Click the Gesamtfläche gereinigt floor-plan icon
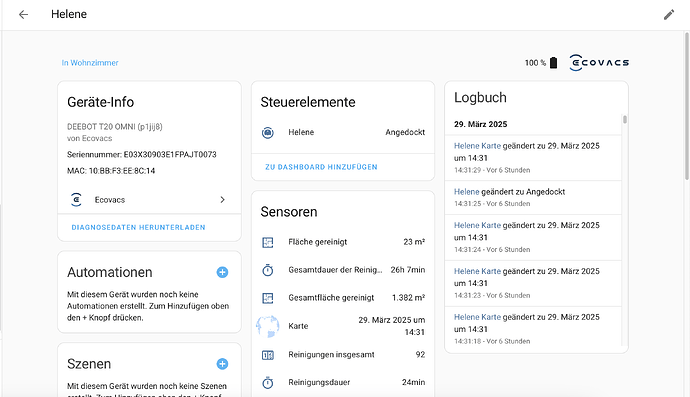Viewport: 690px width, 397px height. coord(268,298)
